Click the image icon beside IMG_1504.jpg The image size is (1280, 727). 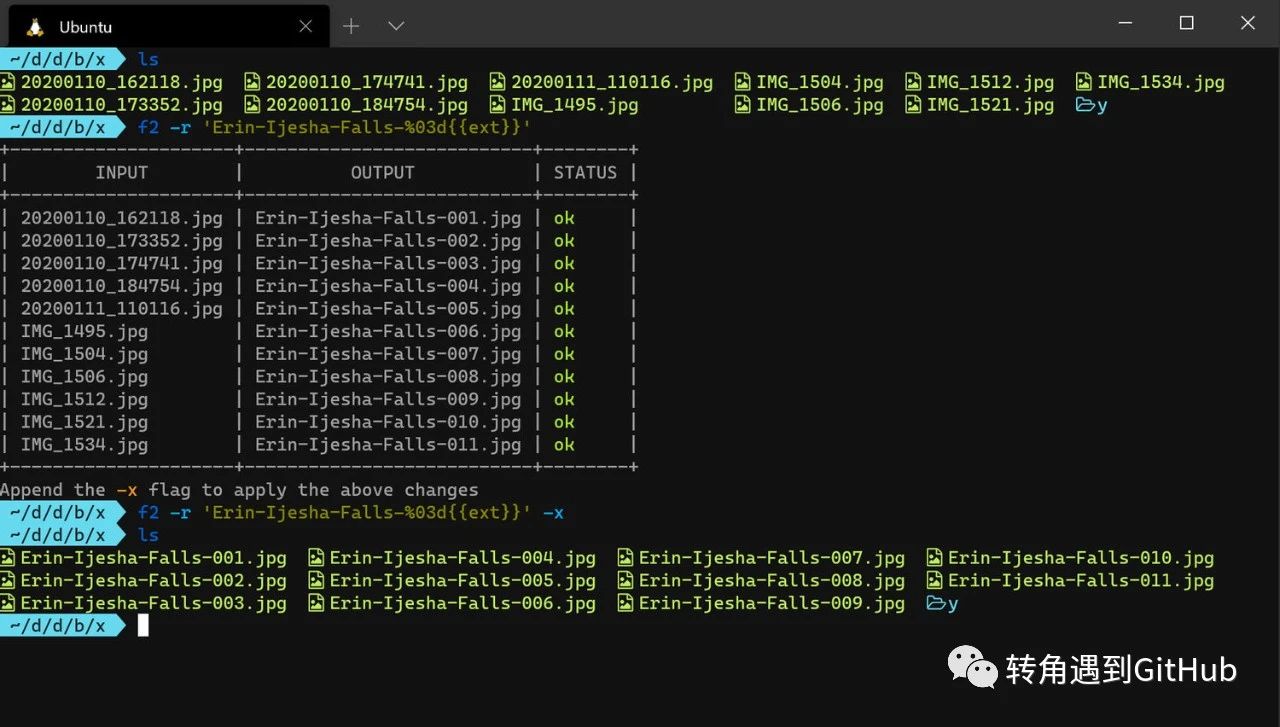(x=743, y=82)
